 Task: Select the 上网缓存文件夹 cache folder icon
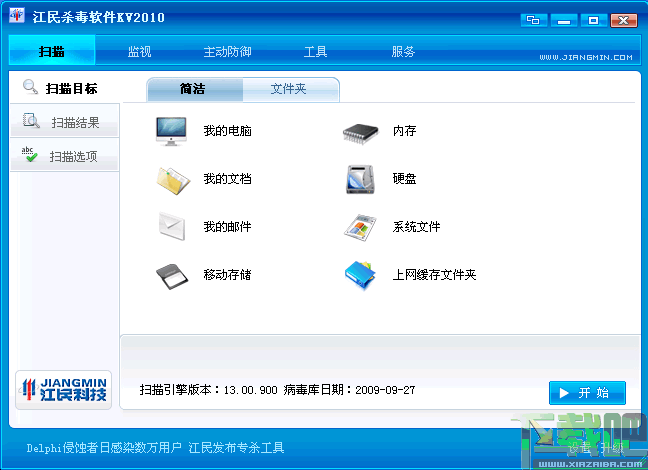360,275
